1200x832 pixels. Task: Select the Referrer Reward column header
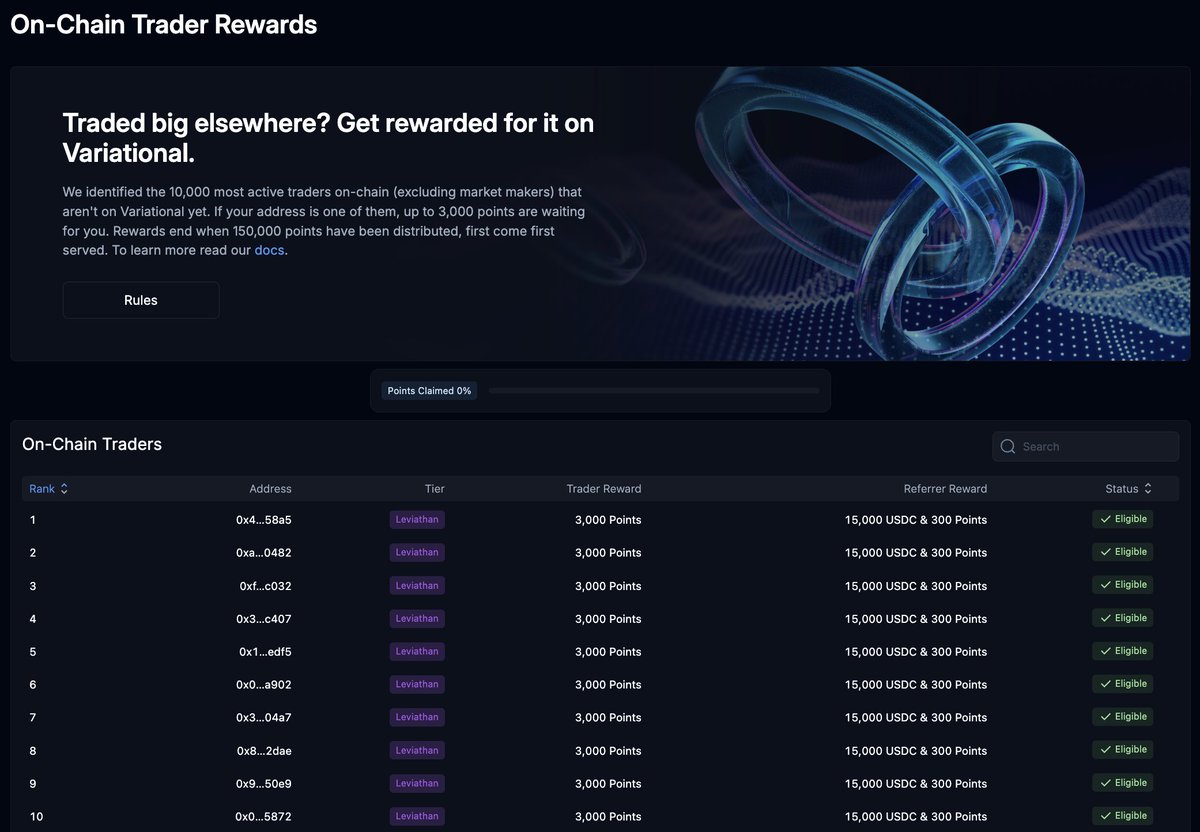pyautogui.click(x=945, y=489)
